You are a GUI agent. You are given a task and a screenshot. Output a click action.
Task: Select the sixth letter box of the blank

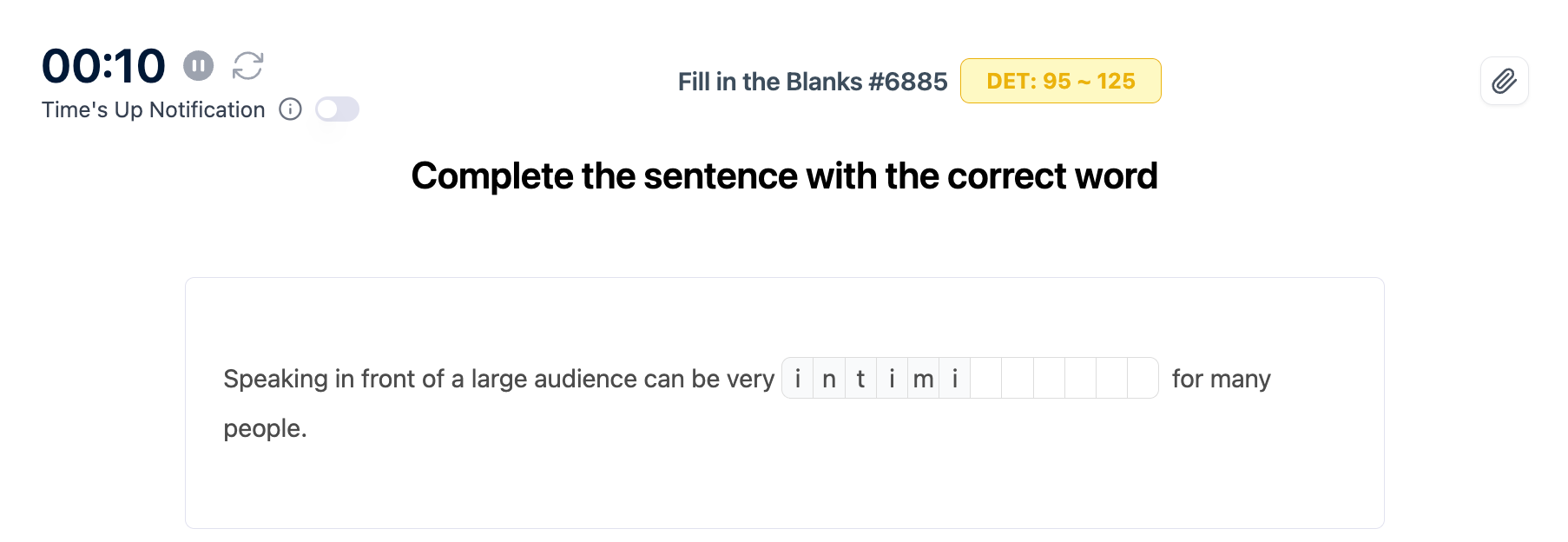(x=955, y=379)
